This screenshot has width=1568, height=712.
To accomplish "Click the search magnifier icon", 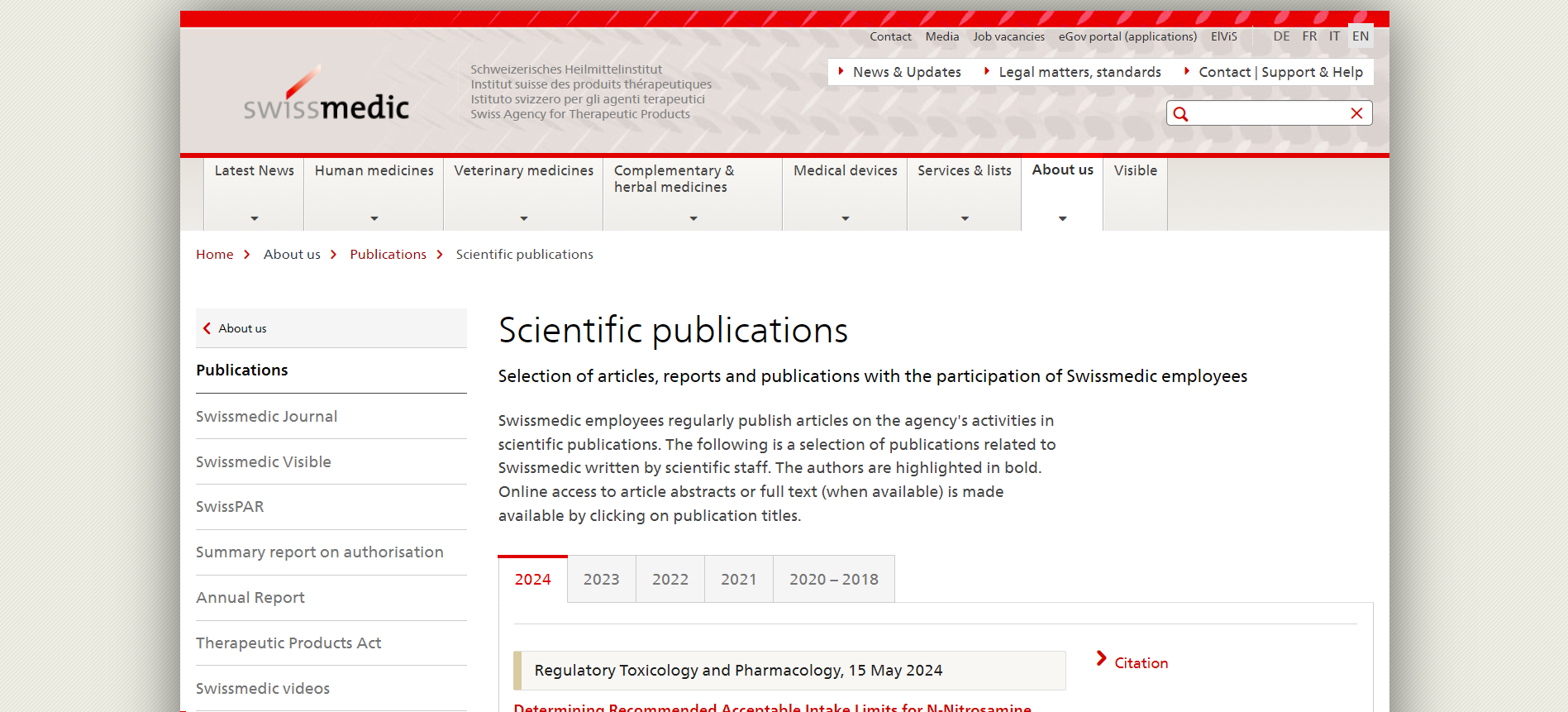I will tap(1180, 114).
